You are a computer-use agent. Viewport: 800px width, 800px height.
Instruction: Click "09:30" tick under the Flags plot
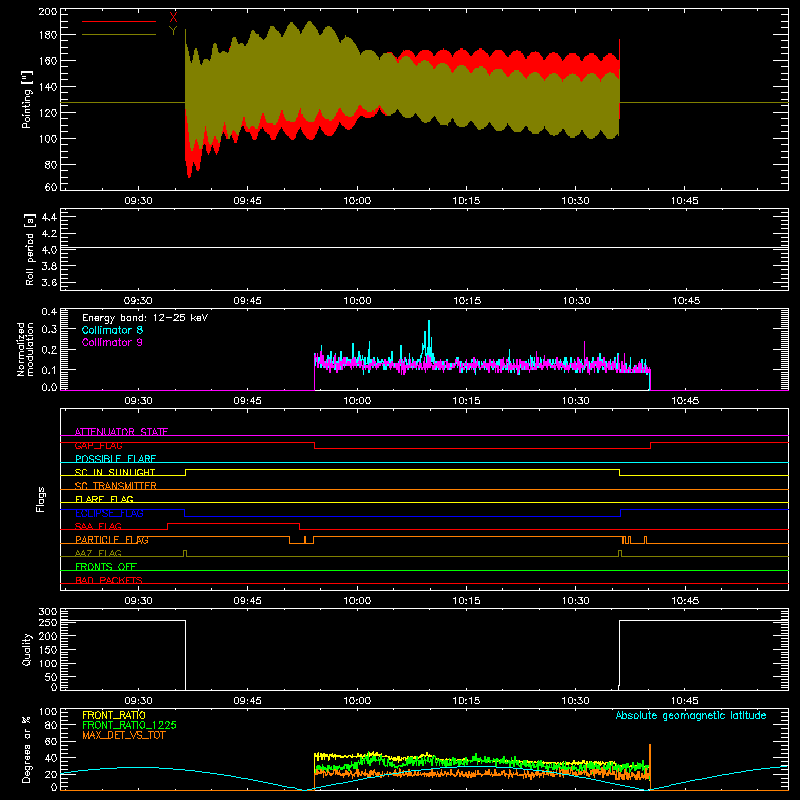[x=138, y=601]
